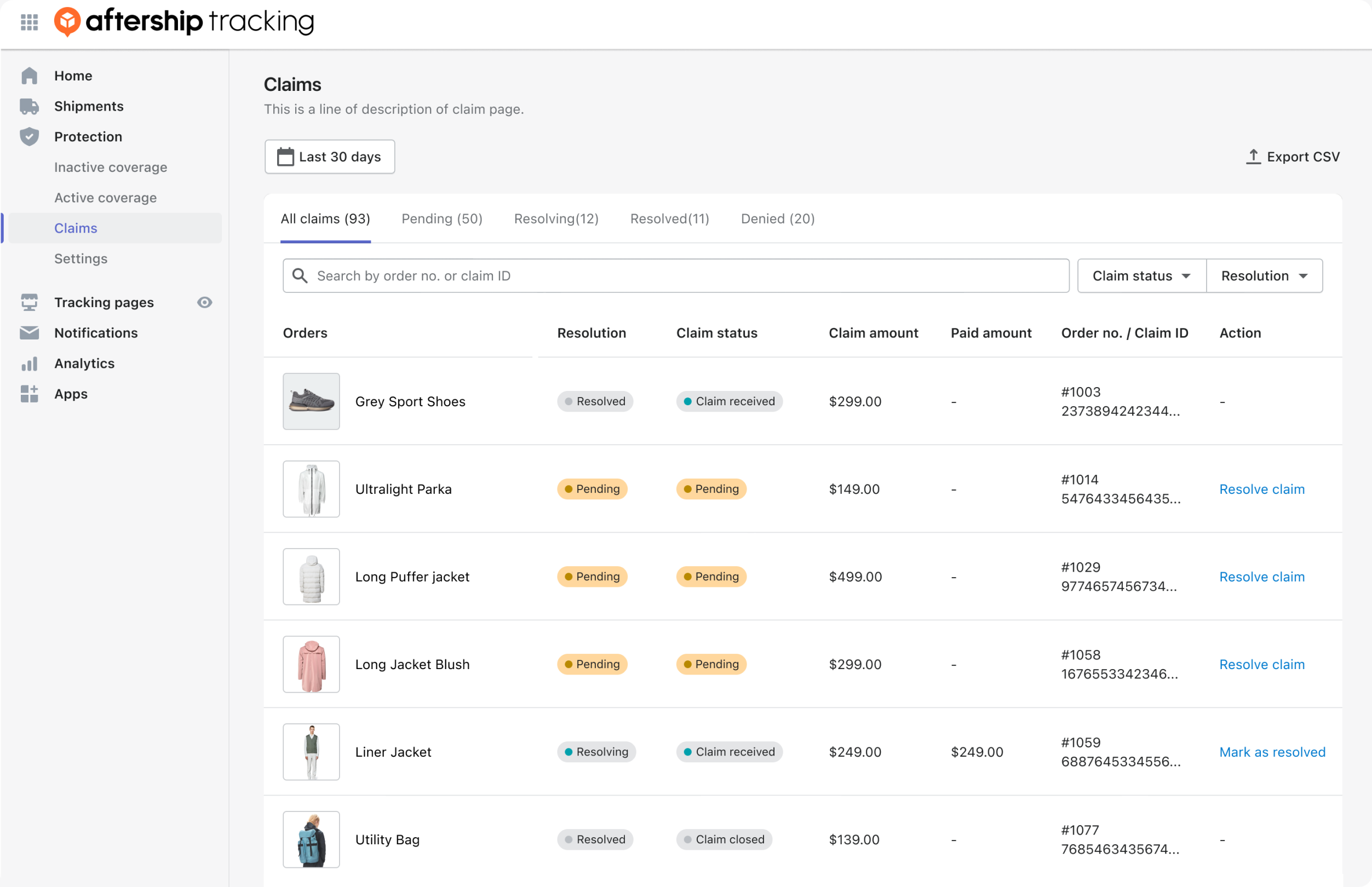Click Resolve claim for Ultralight Parka
This screenshot has width=1372, height=887.
click(1262, 489)
